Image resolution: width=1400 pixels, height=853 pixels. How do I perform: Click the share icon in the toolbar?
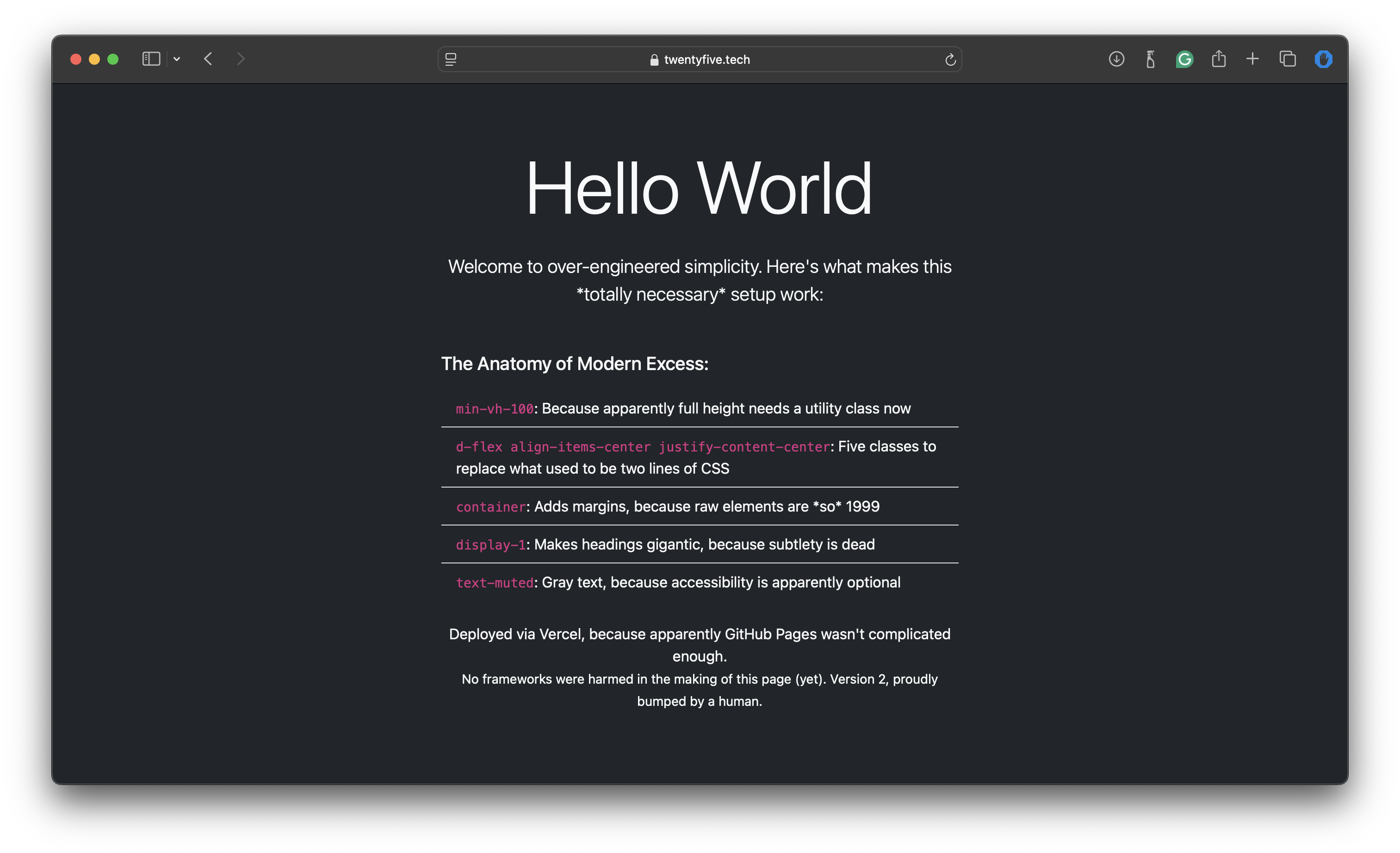pos(1218,58)
